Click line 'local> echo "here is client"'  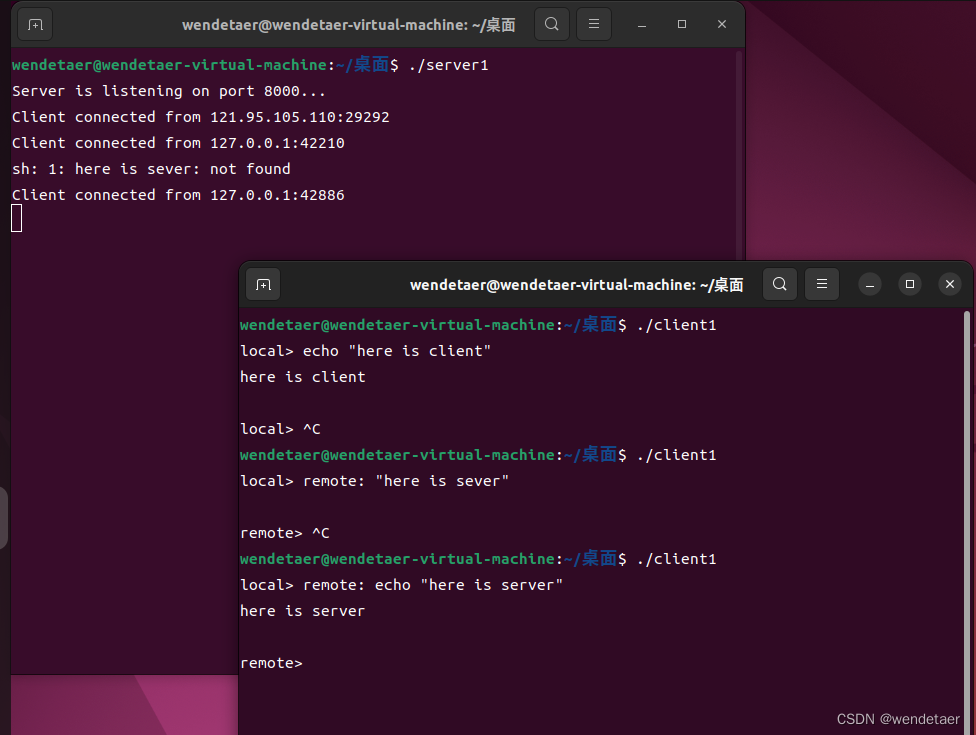(x=365, y=351)
